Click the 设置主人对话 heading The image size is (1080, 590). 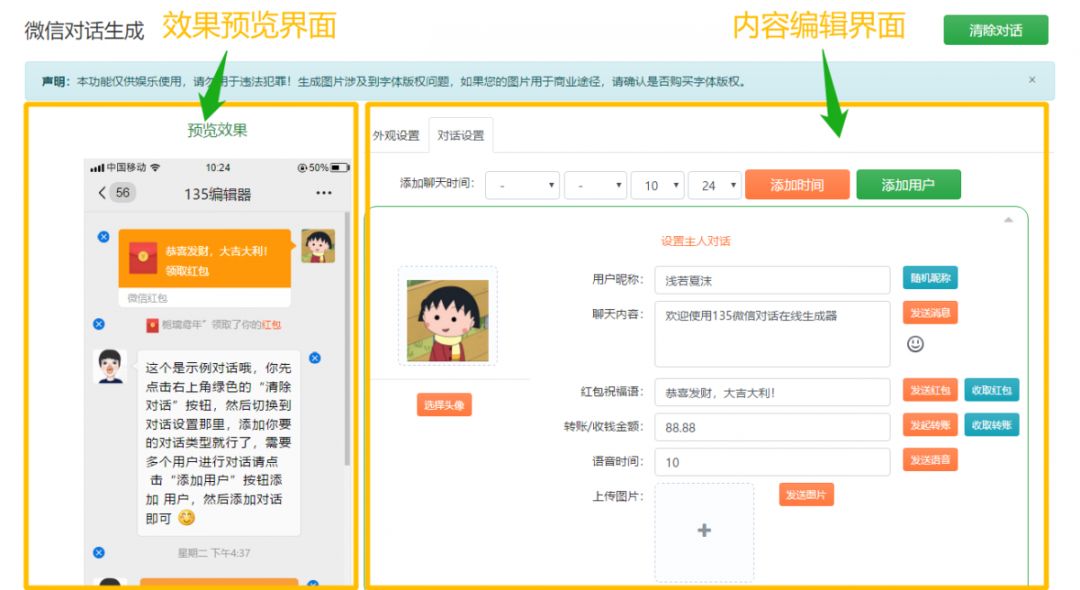point(696,241)
